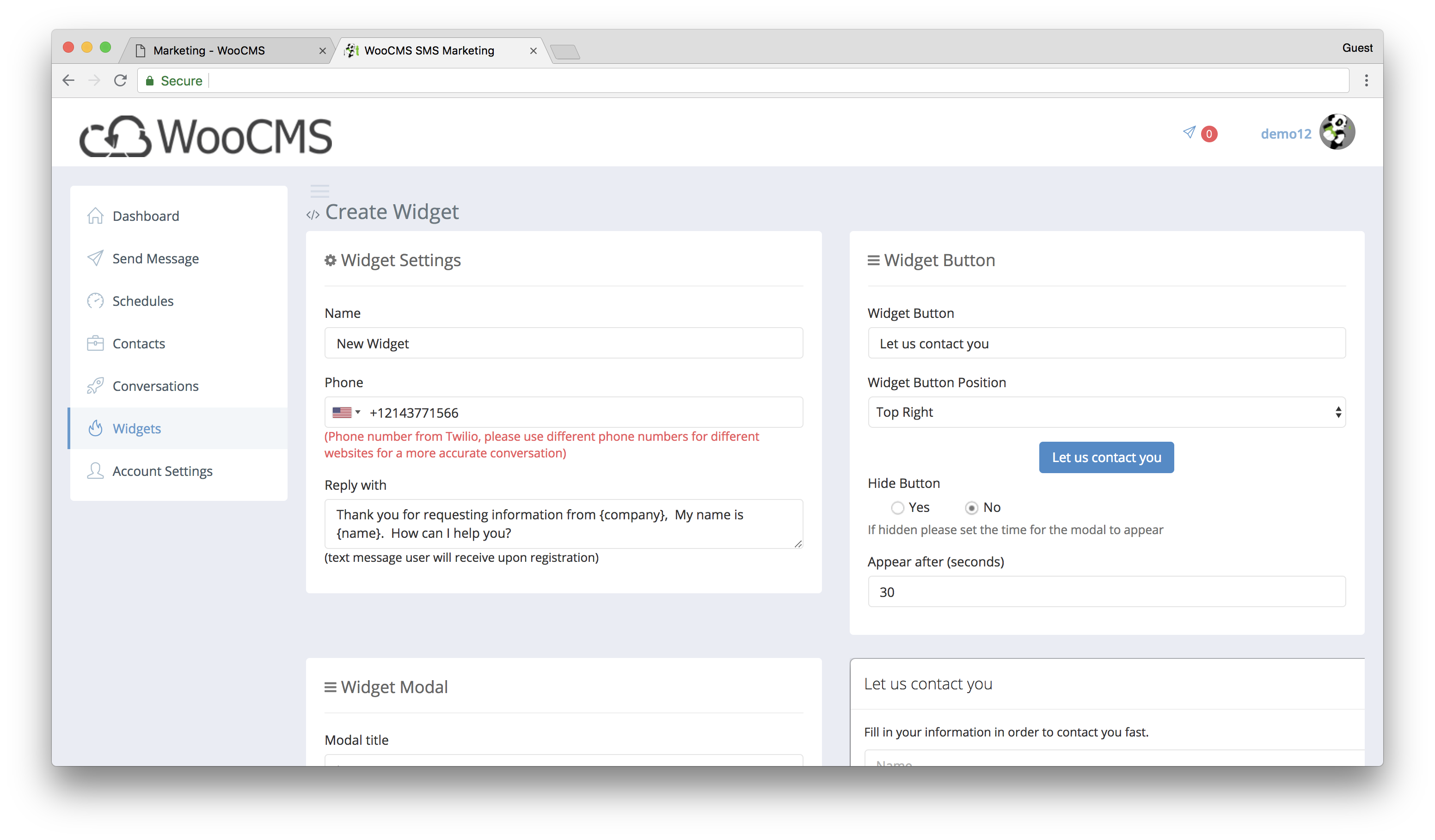Click the Widget Settings gear icon
Screen dimensions: 1435x840
(330, 261)
